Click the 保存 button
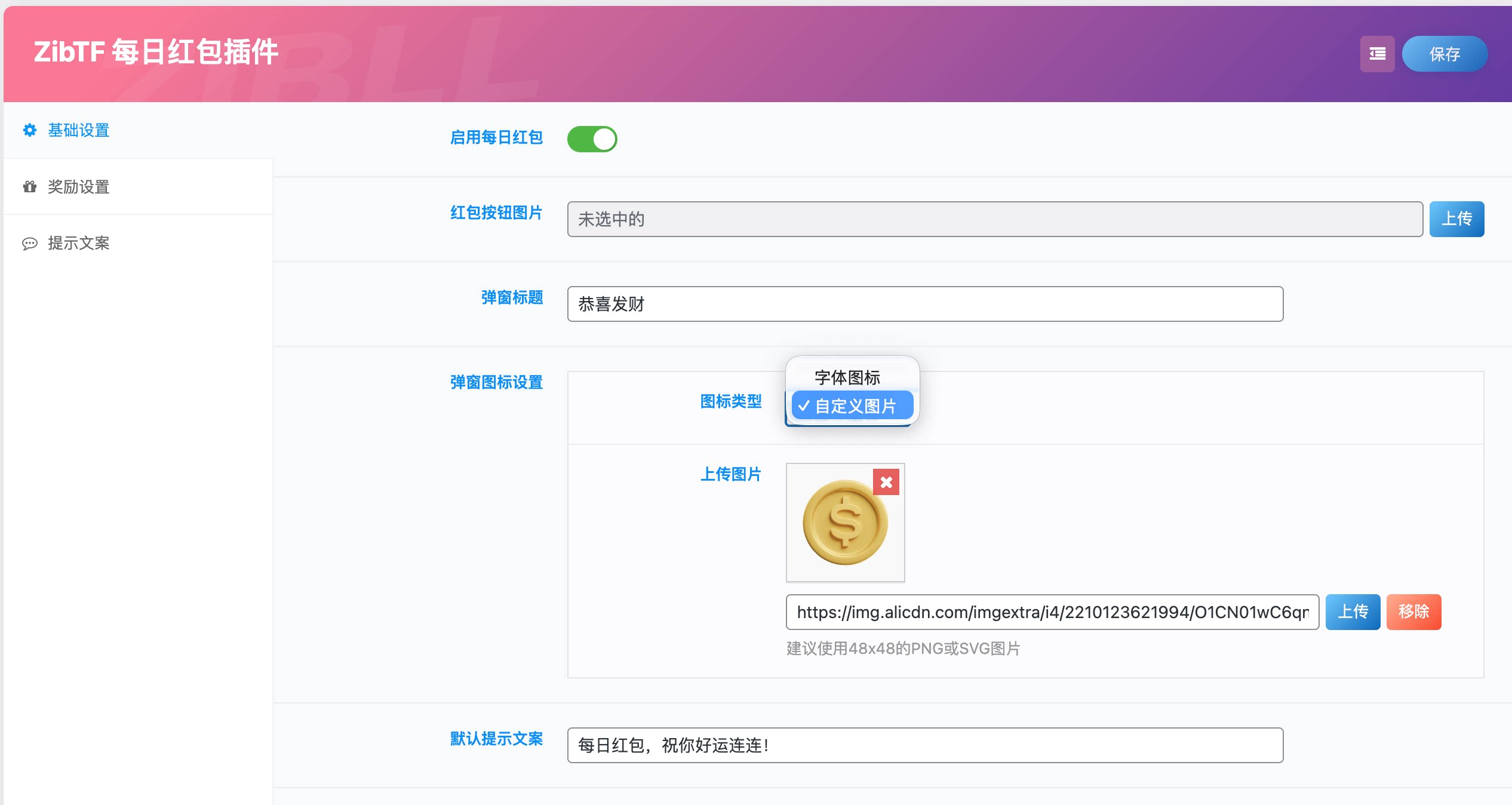This screenshot has height=805, width=1512. point(1444,54)
